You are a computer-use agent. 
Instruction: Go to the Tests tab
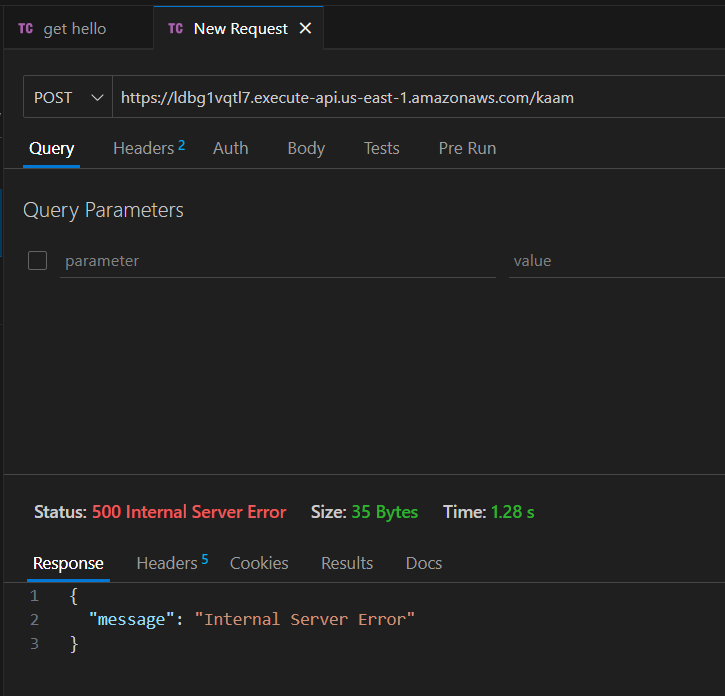tap(381, 148)
